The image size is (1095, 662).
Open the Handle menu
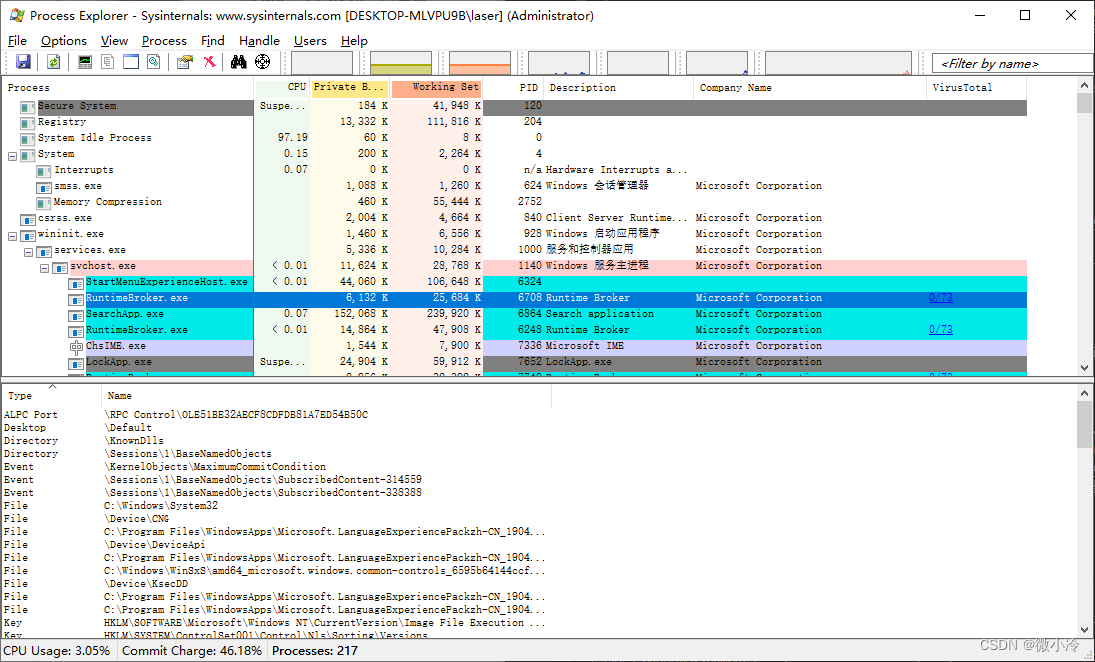(x=259, y=40)
